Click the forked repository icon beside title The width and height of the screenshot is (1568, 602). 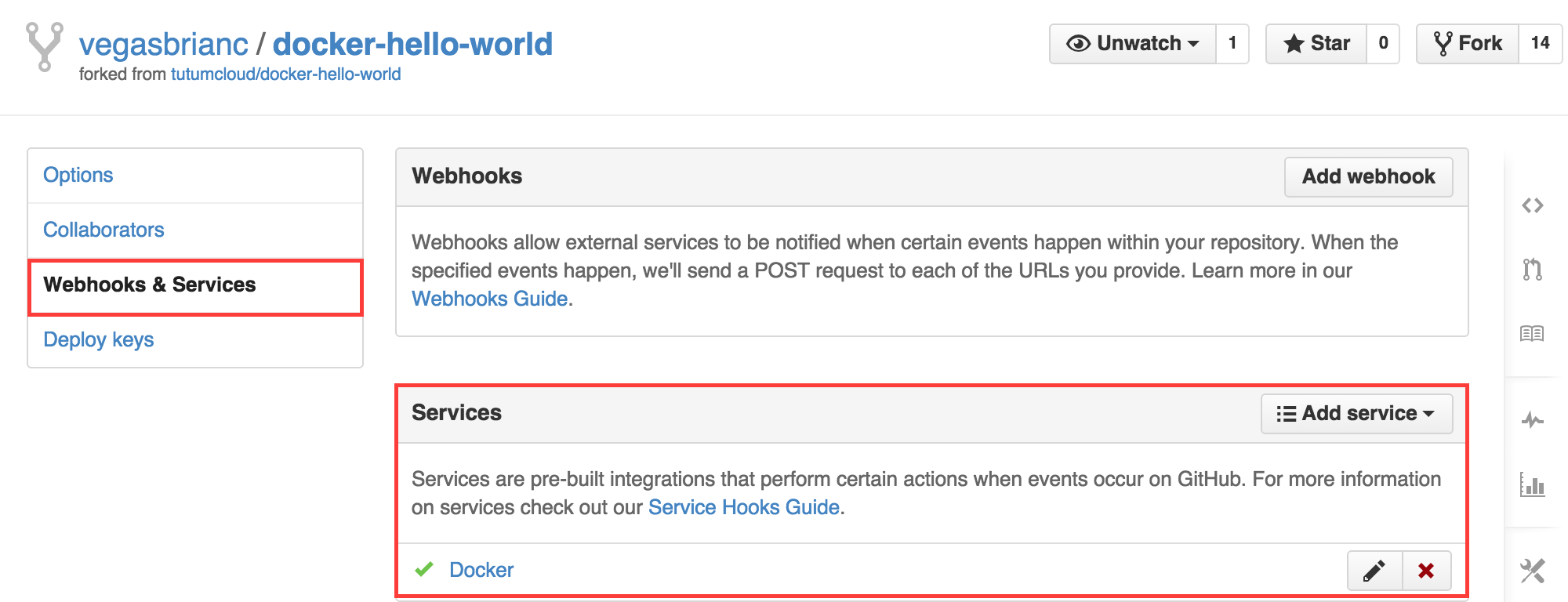[x=45, y=47]
